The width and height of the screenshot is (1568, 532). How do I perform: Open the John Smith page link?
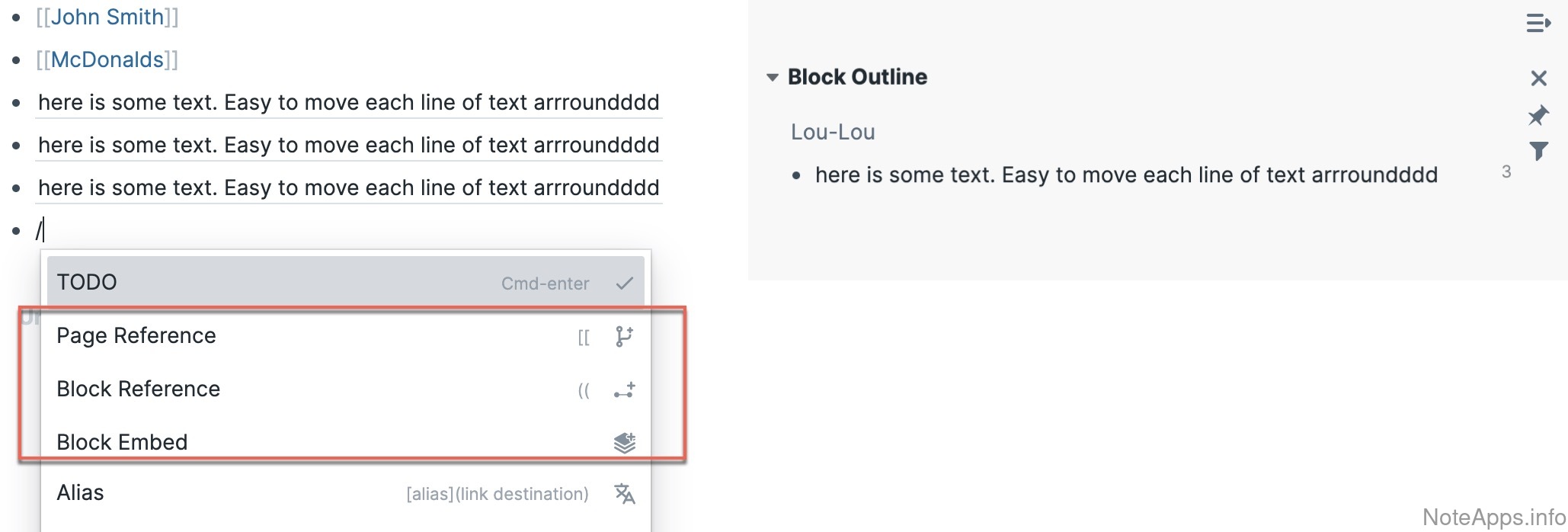[x=107, y=18]
